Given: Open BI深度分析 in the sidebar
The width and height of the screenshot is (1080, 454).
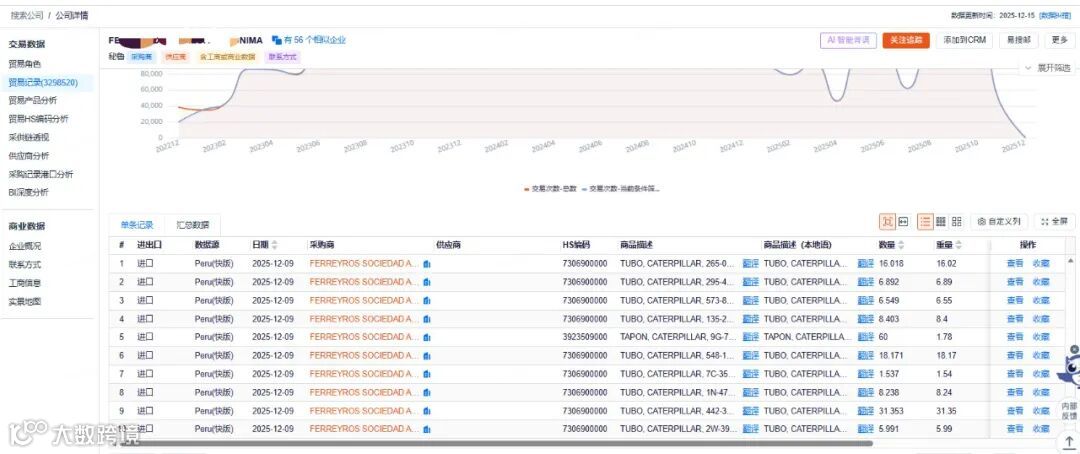Looking at the screenshot, I should coord(28,192).
